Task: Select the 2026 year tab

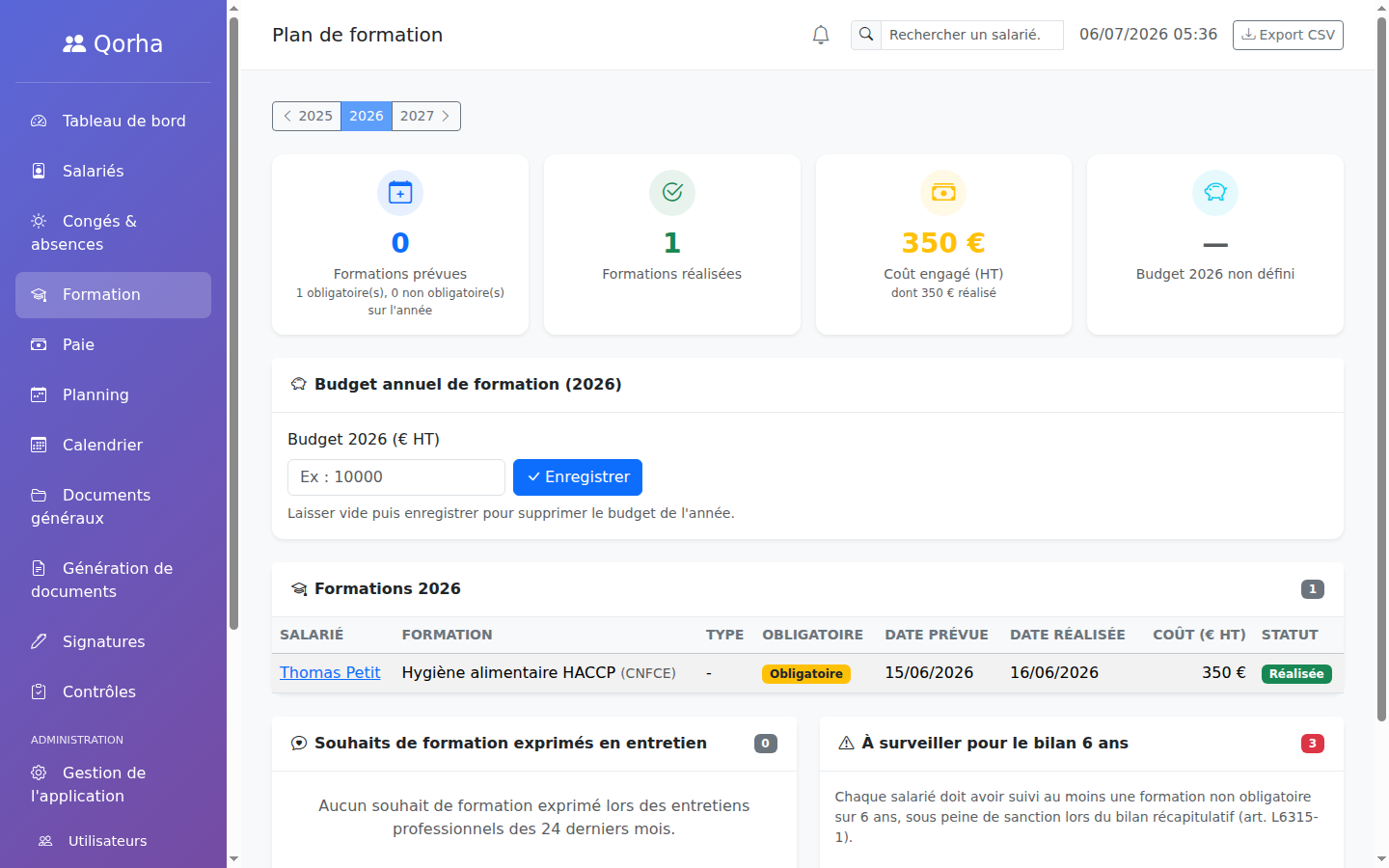Action: [367, 116]
